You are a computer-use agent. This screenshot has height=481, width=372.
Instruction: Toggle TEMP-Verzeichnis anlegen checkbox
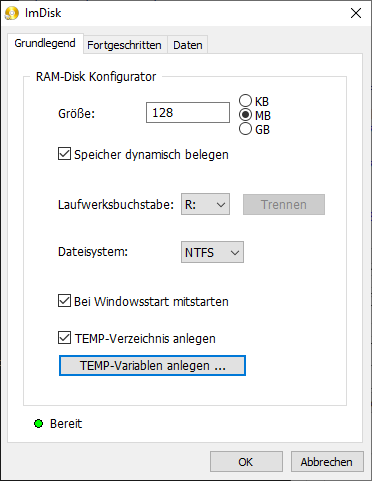(x=64, y=338)
